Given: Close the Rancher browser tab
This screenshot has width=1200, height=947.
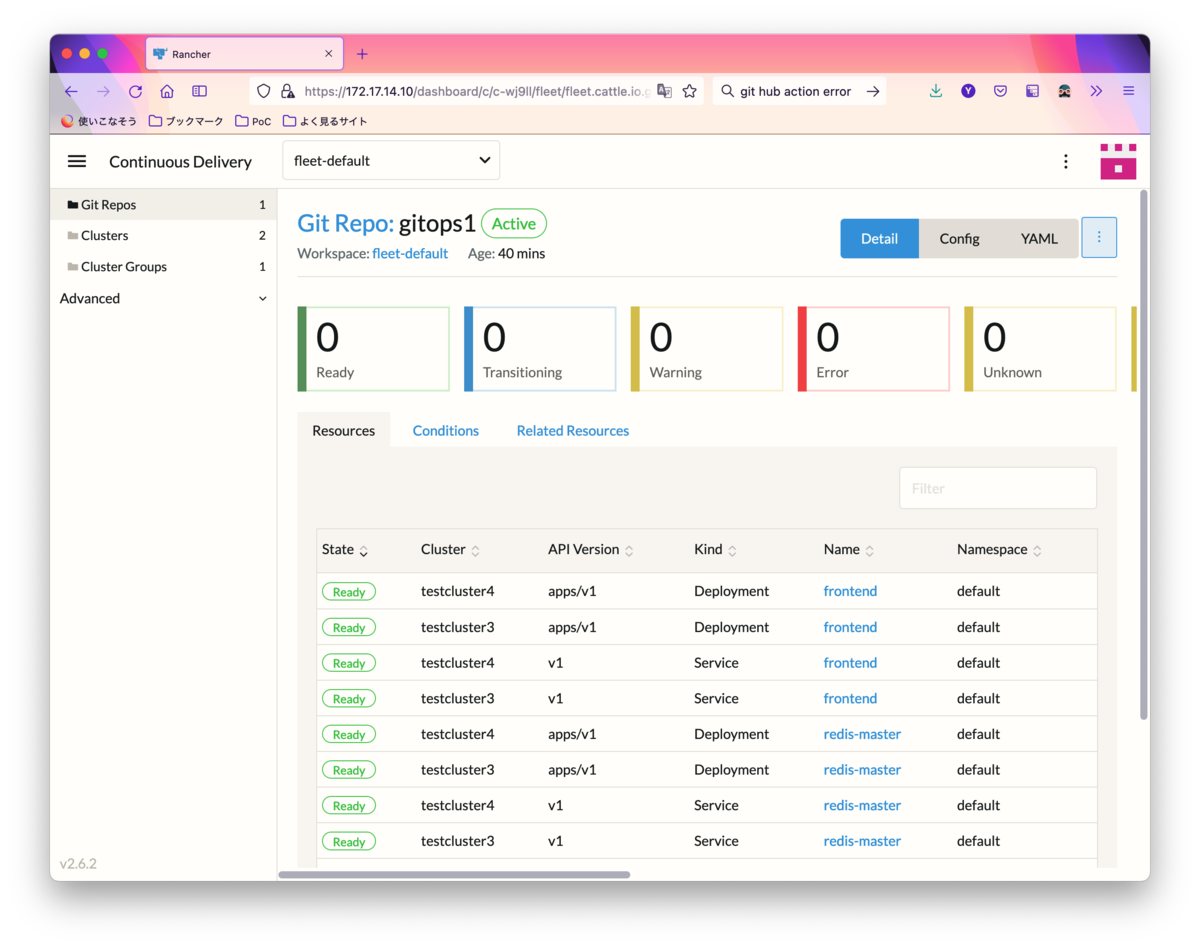Looking at the screenshot, I should 329,54.
